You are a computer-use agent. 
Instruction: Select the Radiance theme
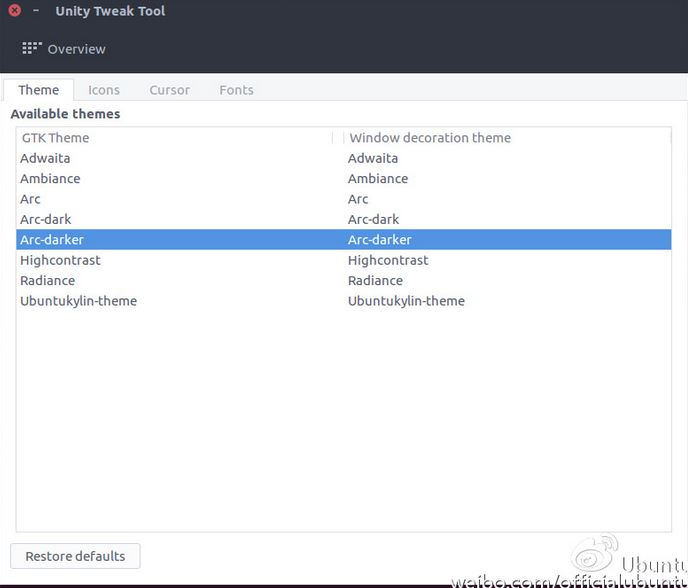(47, 281)
